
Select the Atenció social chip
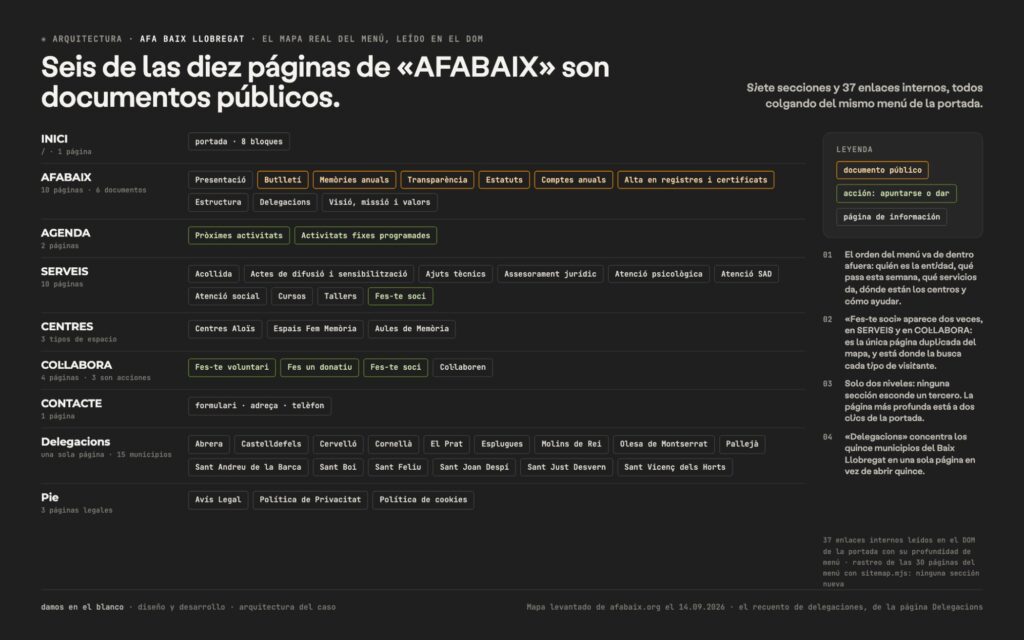pos(227,296)
